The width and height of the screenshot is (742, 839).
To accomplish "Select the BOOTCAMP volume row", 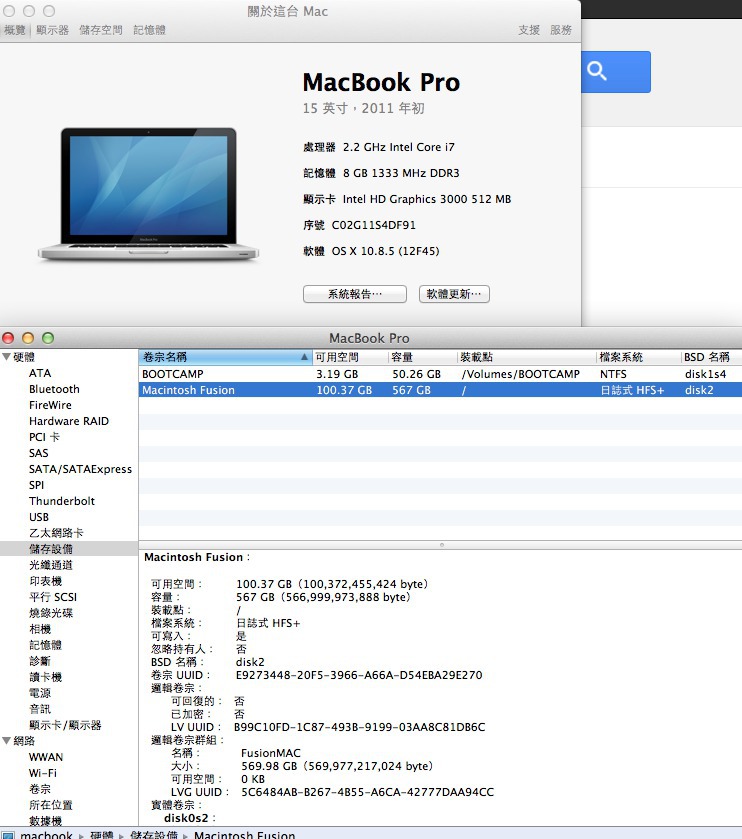I will point(440,374).
